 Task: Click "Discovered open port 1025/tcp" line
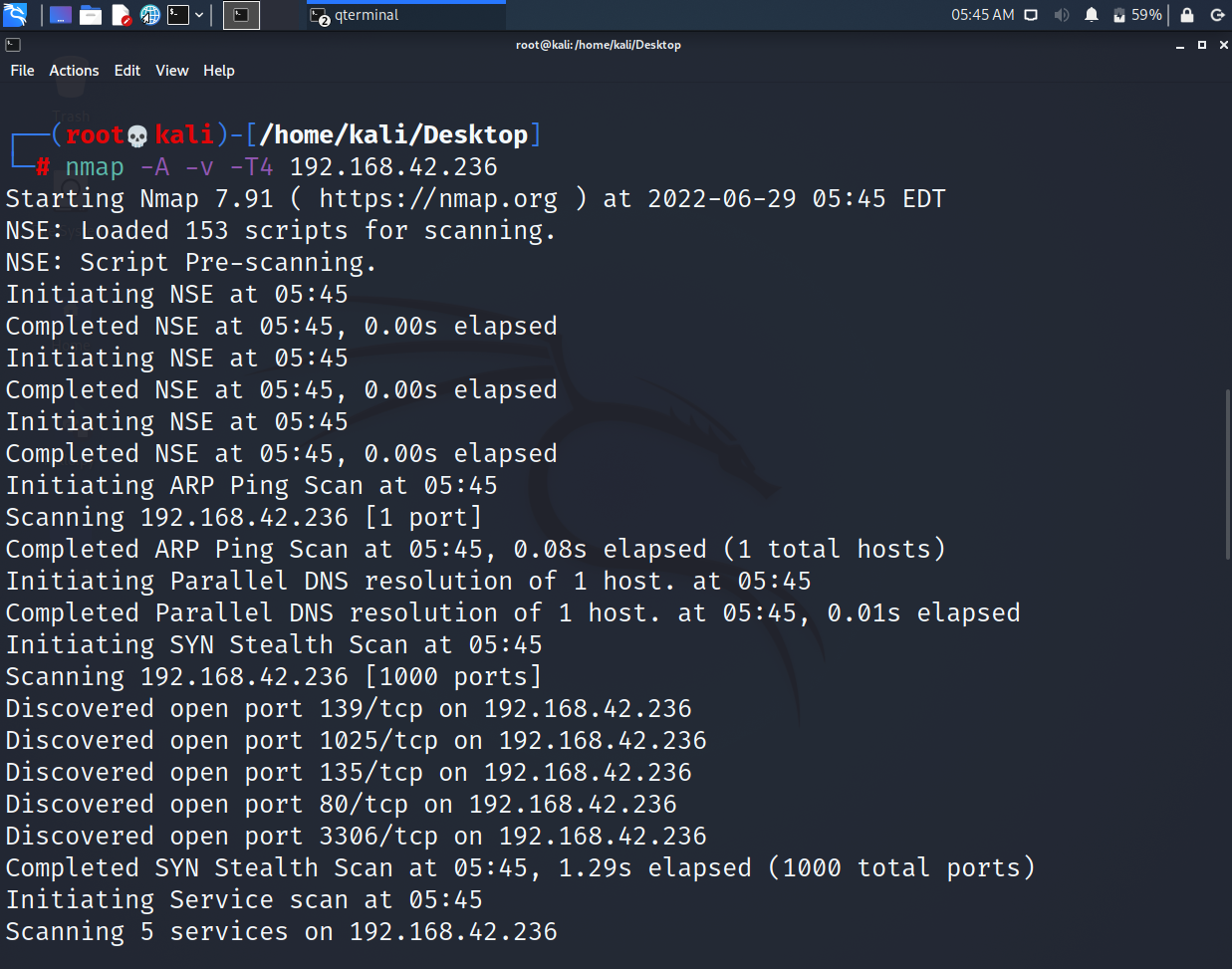(x=356, y=741)
